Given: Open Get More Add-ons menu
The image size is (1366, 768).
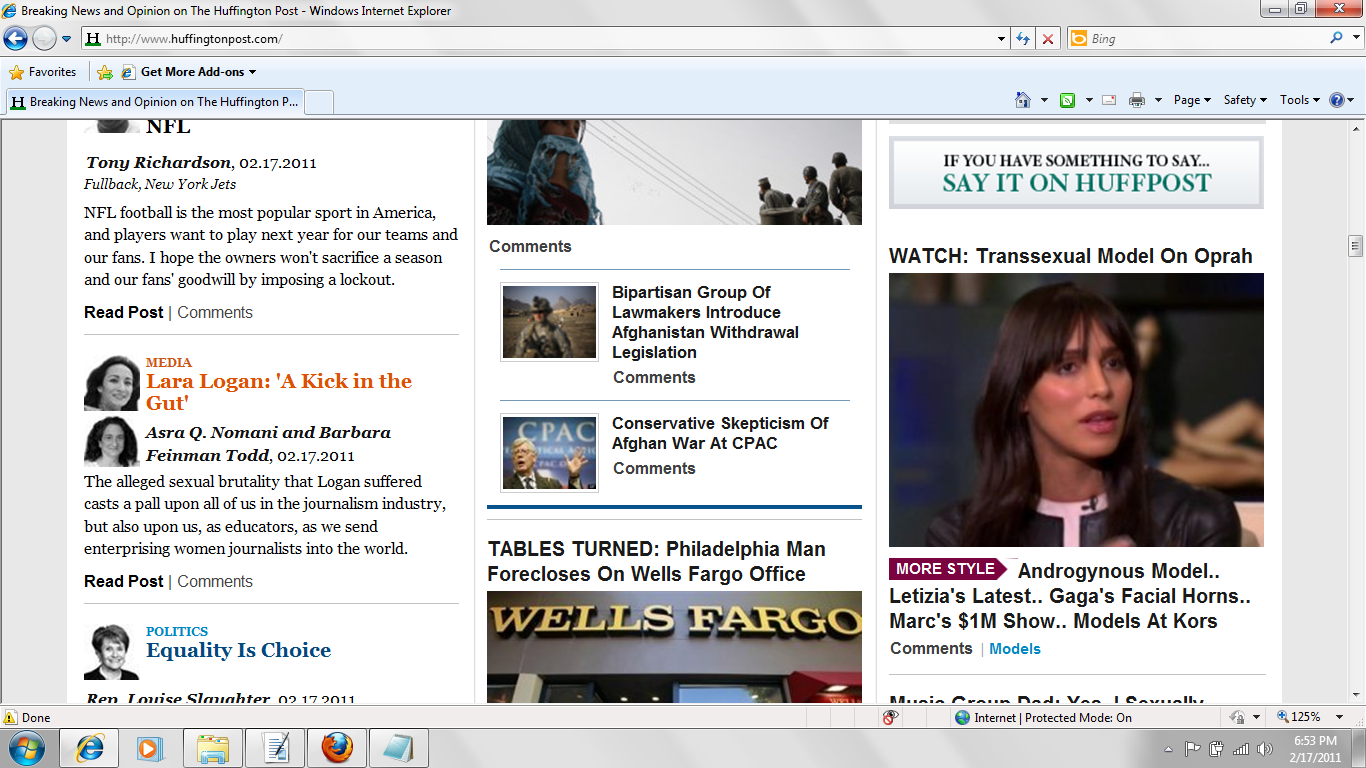Looking at the screenshot, I should point(189,72).
